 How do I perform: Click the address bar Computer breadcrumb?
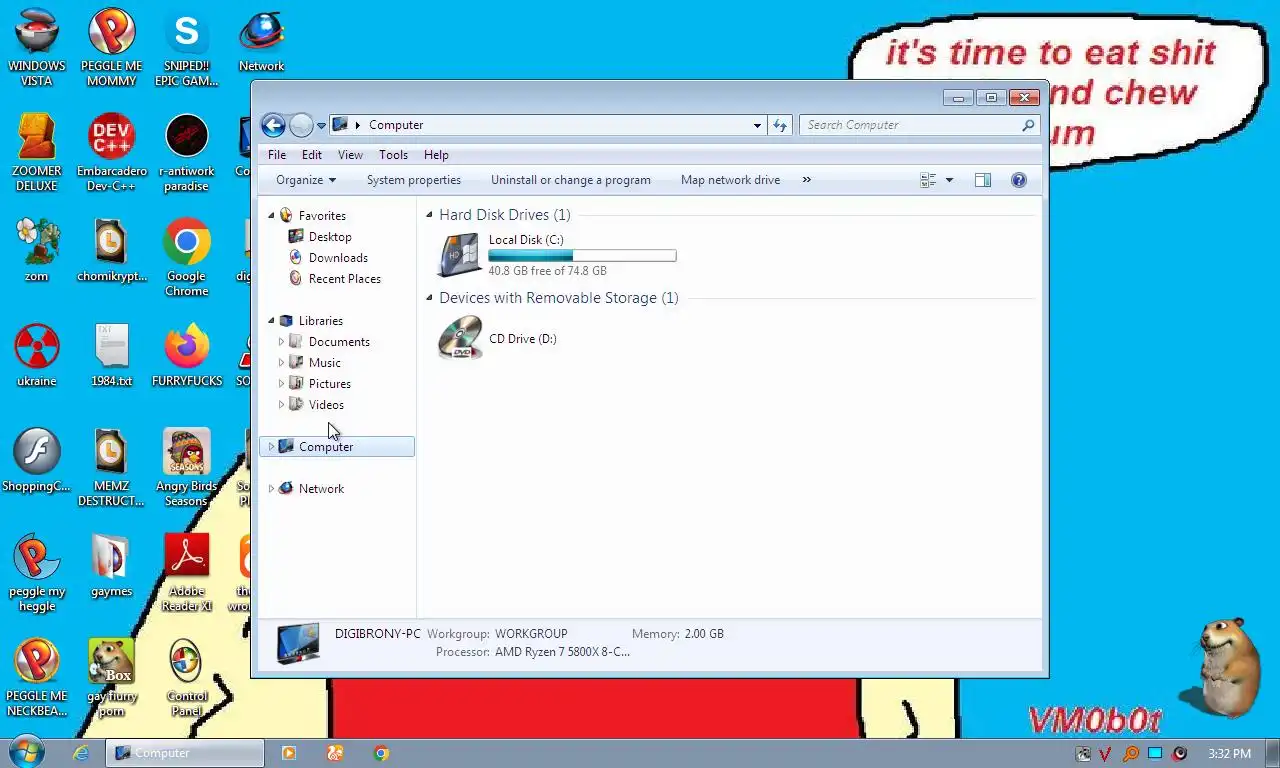pyautogui.click(x=396, y=125)
